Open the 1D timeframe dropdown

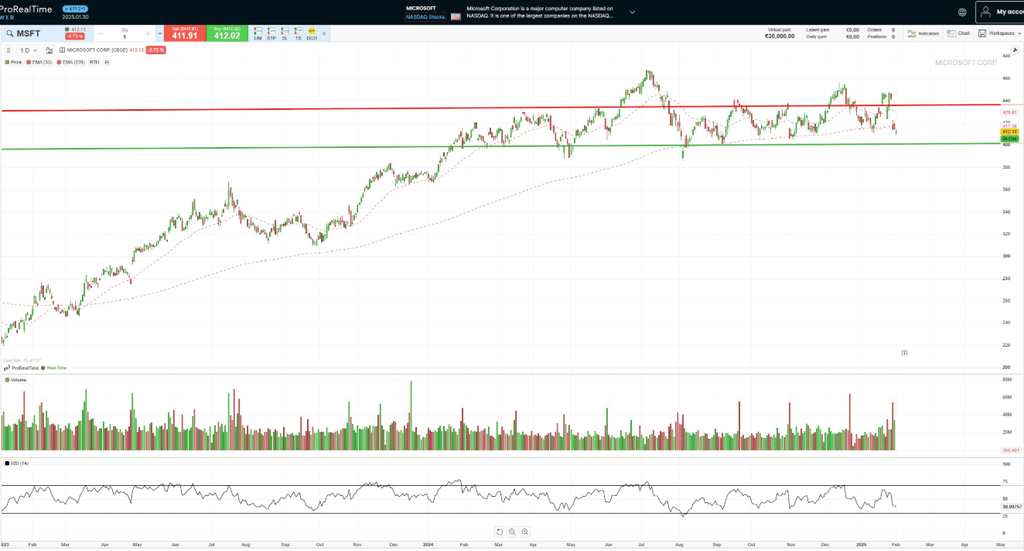27,50
